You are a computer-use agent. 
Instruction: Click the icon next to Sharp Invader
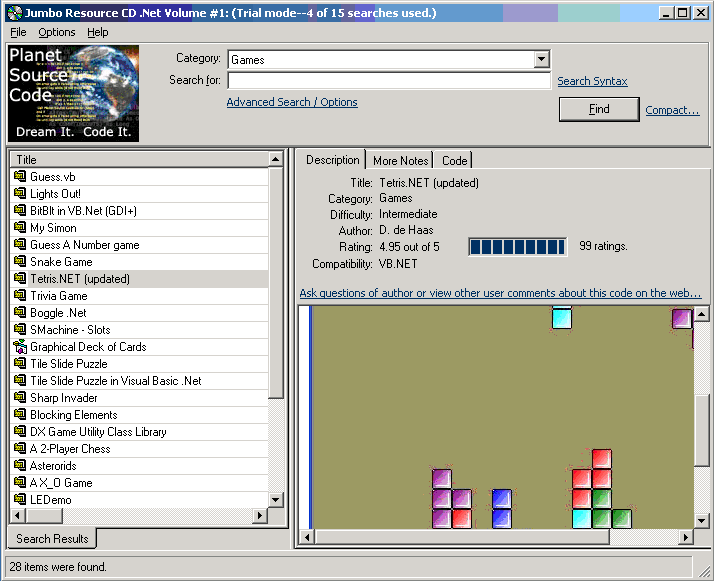click(20, 397)
